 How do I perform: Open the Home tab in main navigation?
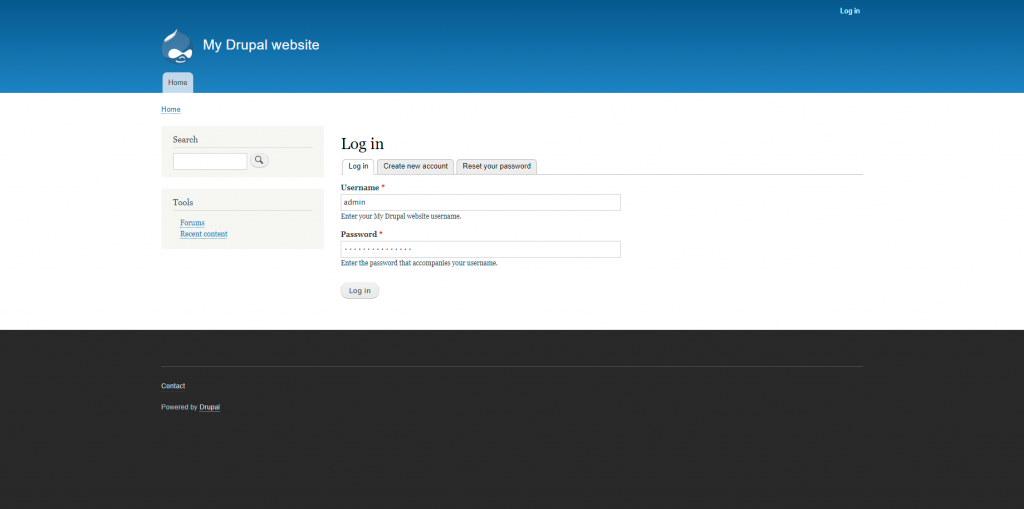click(177, 82)
